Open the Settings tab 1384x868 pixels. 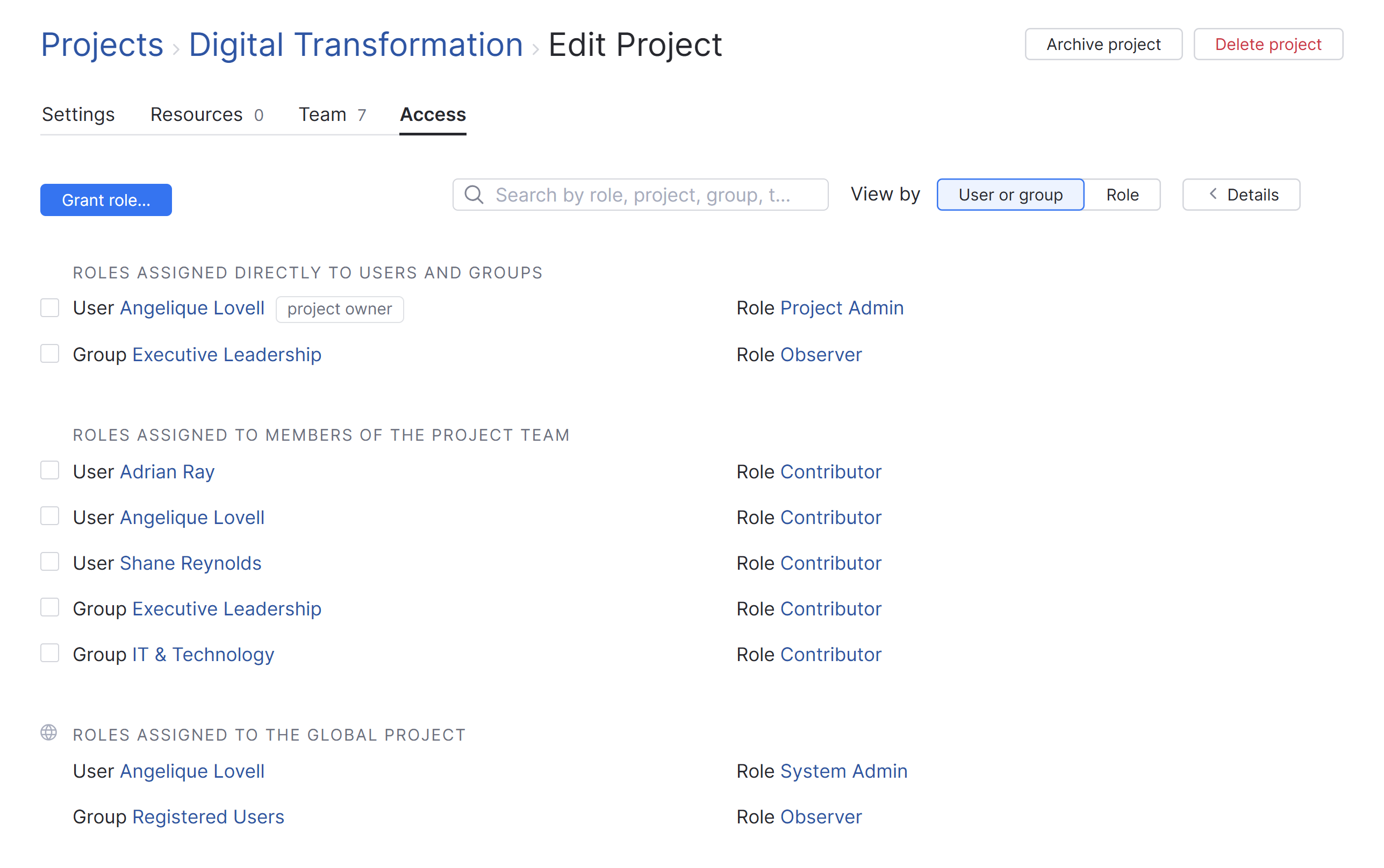tap(78, 114)
